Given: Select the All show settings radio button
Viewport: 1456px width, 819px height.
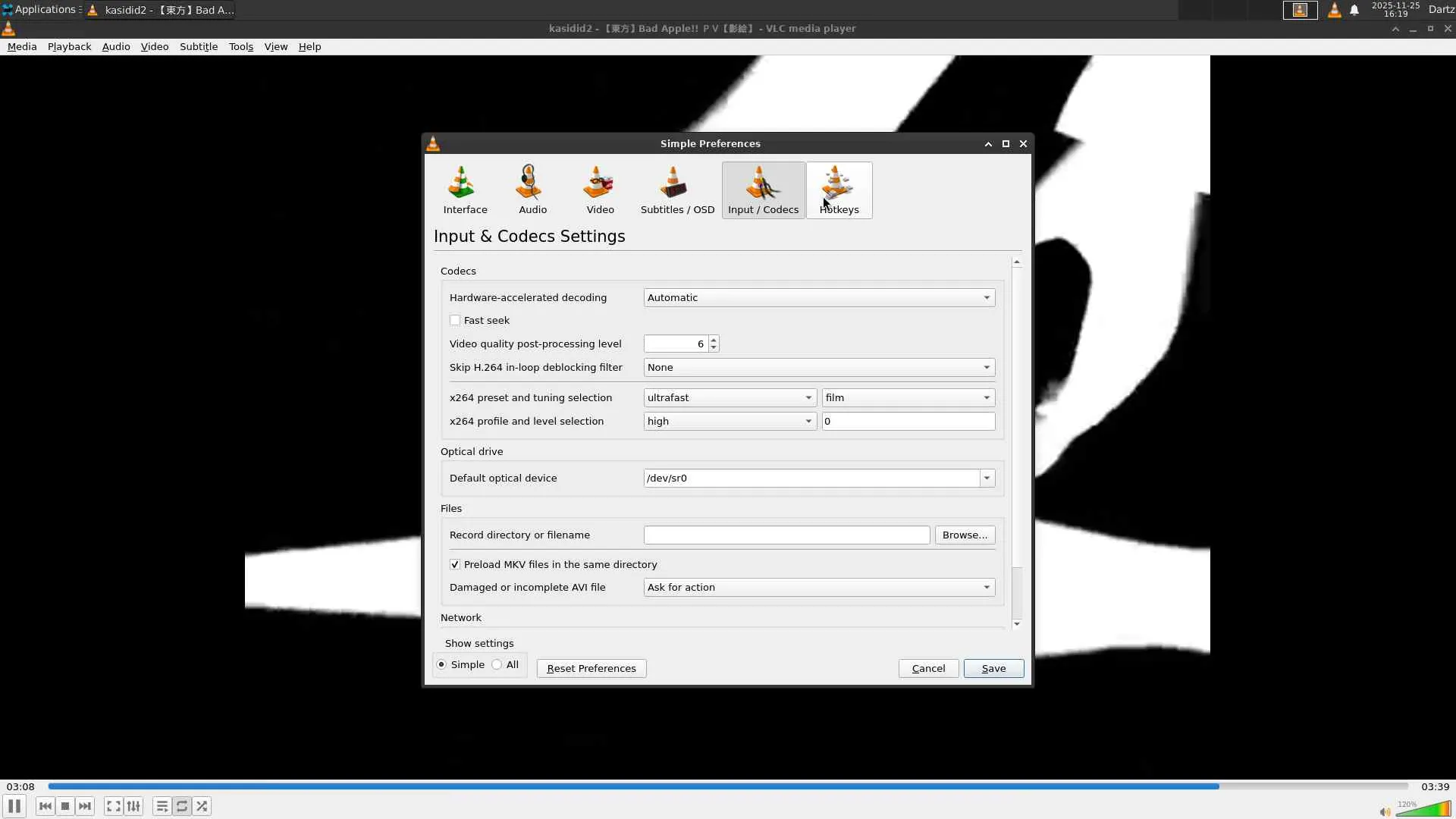Looking at the screenshot, I should (497, 665).
